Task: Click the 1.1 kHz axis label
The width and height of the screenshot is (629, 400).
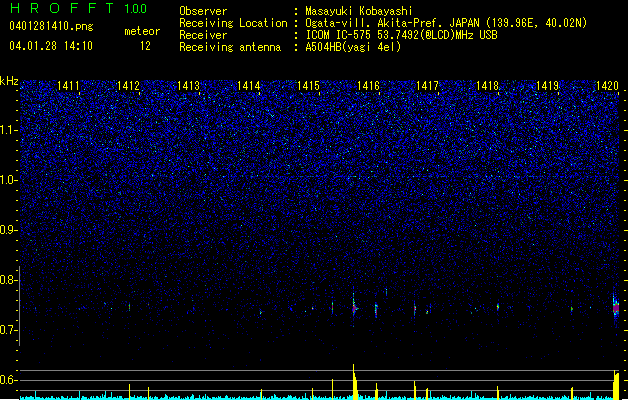Action: click(9, 130)
